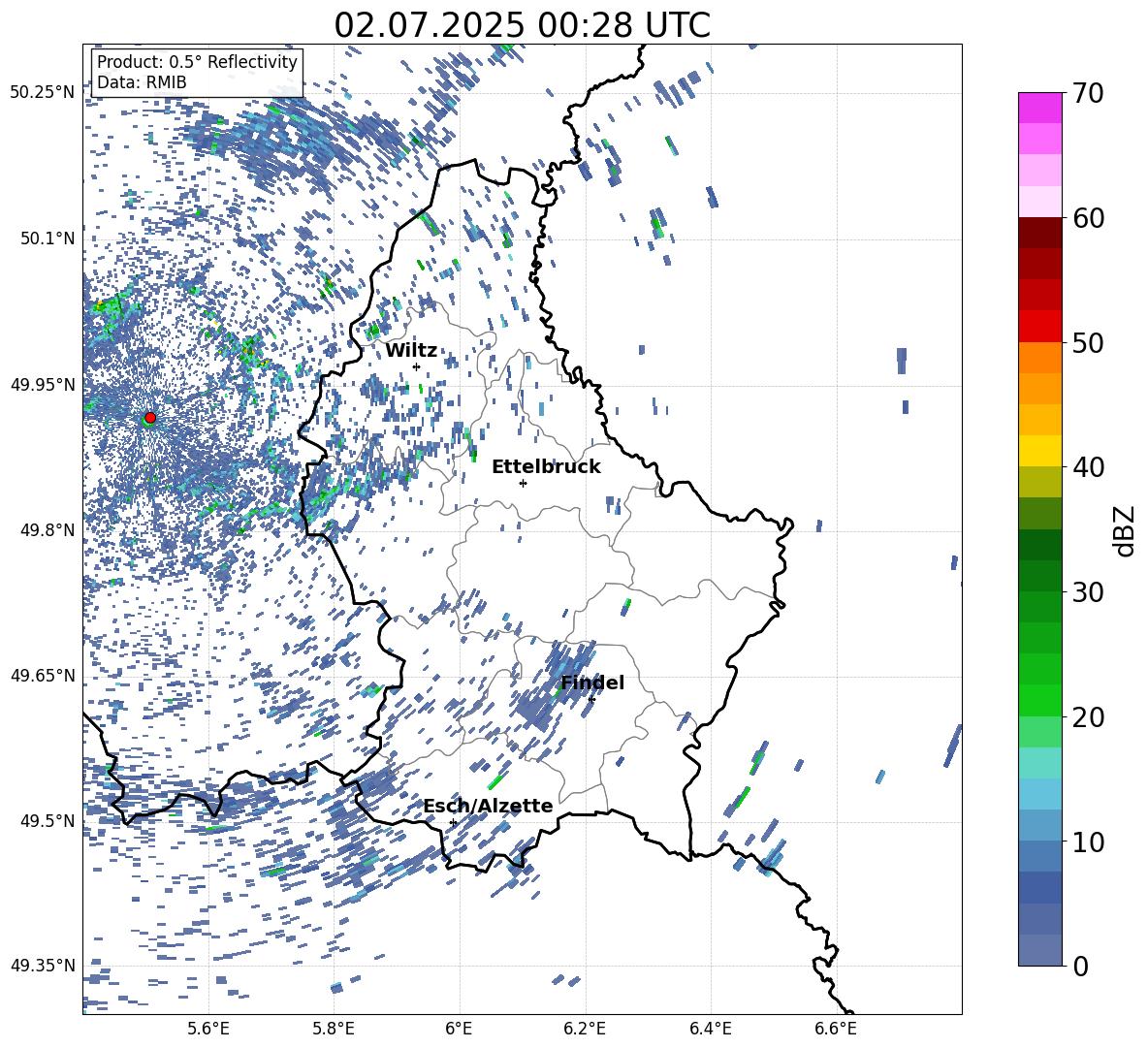Click the Findel station cross marker
This screenshot has height=1048, width=1148.
591,700
